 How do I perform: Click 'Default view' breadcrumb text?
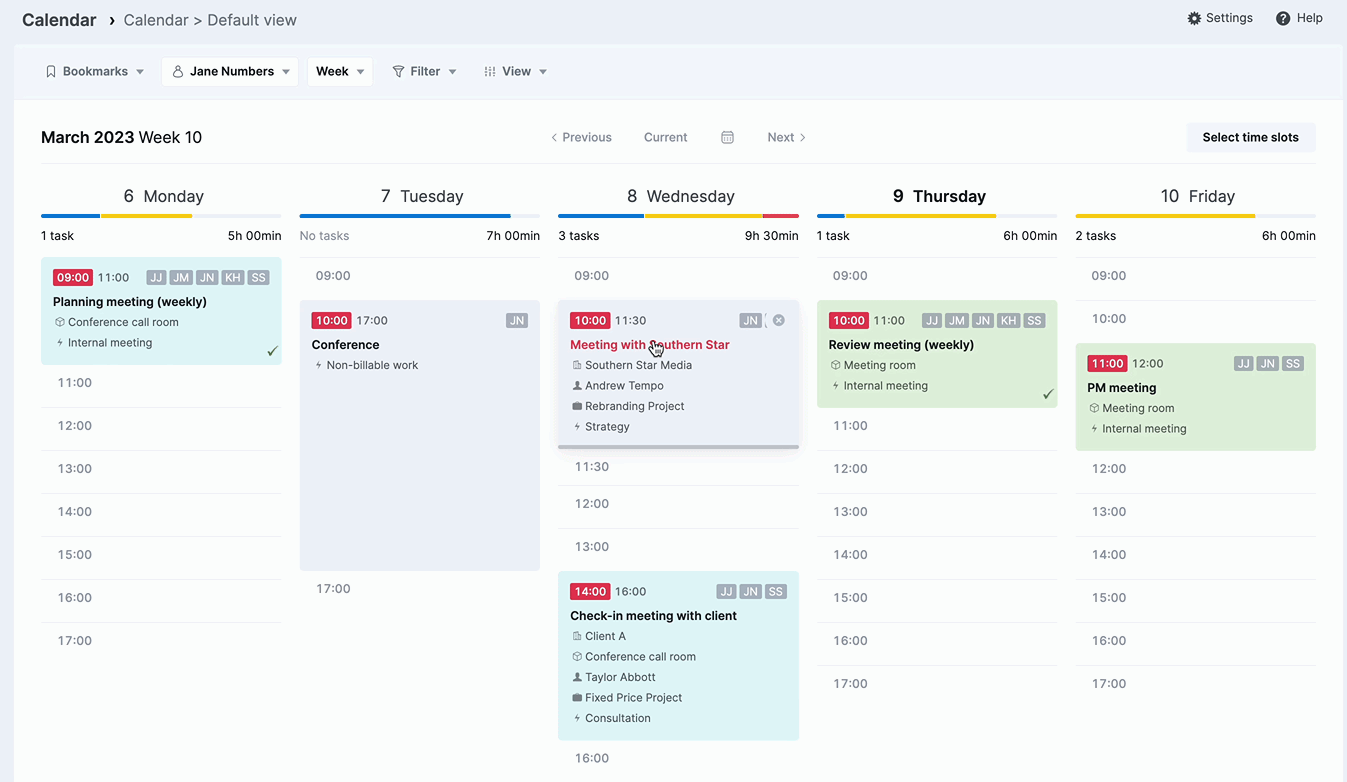(252, 20)
